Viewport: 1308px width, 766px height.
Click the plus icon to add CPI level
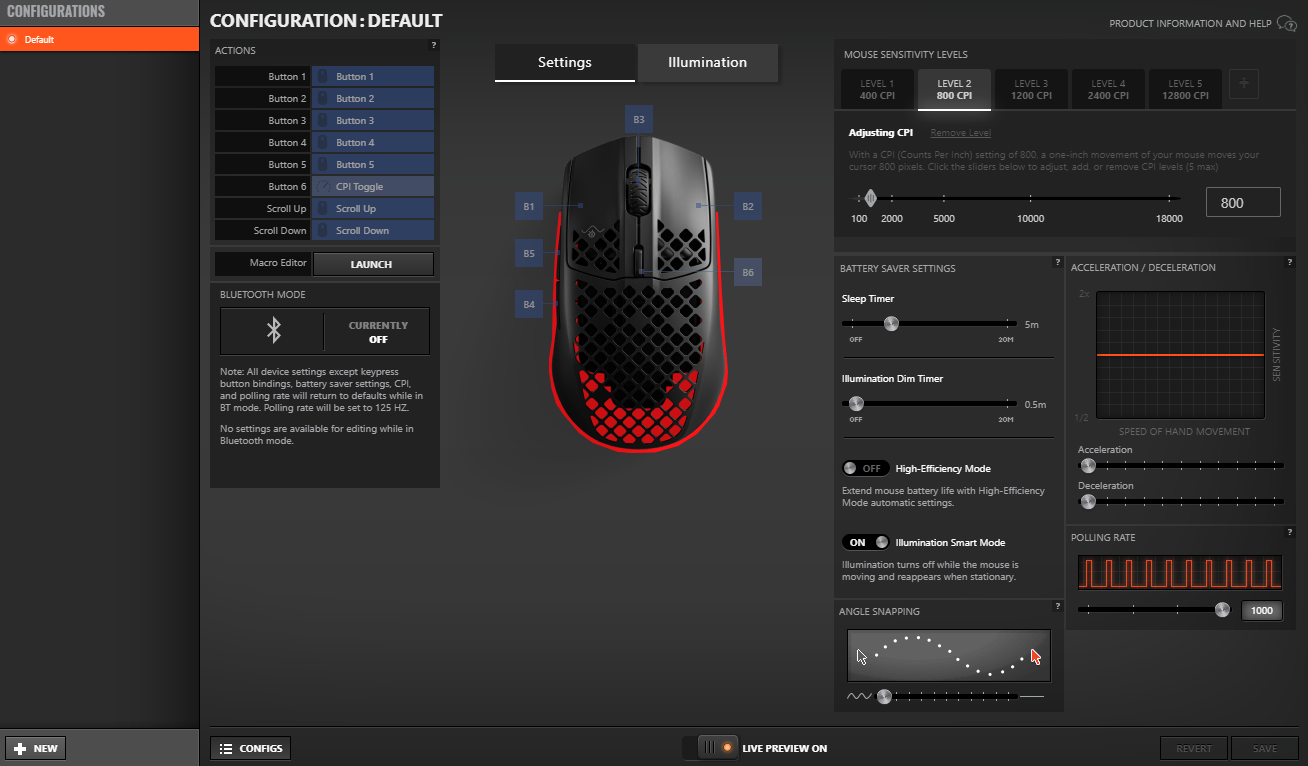tap(1243, 84)
